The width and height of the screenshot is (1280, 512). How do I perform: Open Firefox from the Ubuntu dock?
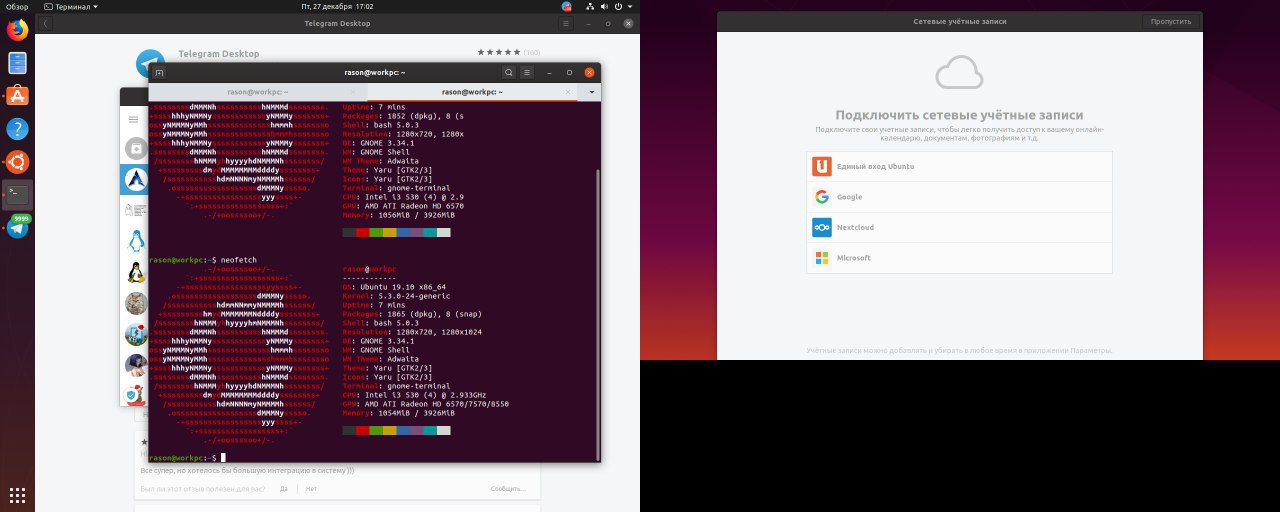17,30
